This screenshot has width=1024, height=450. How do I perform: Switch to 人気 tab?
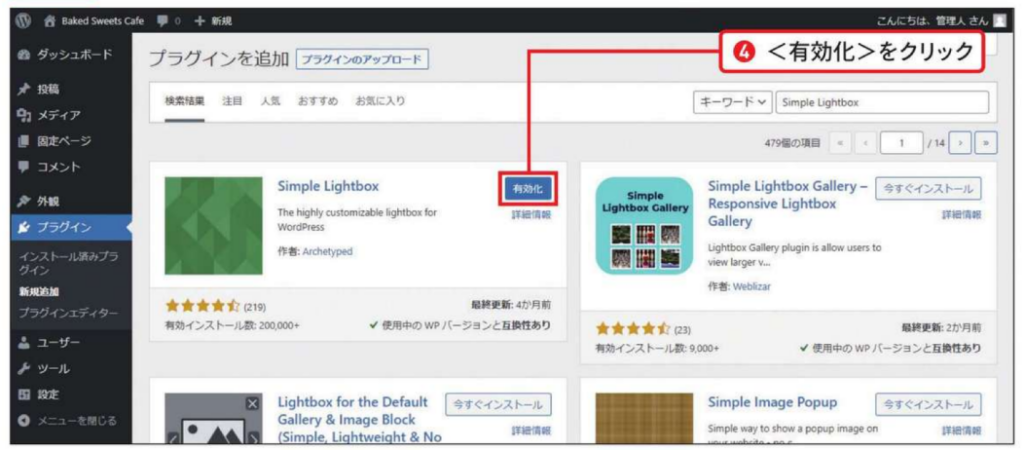tap(270, 101)
